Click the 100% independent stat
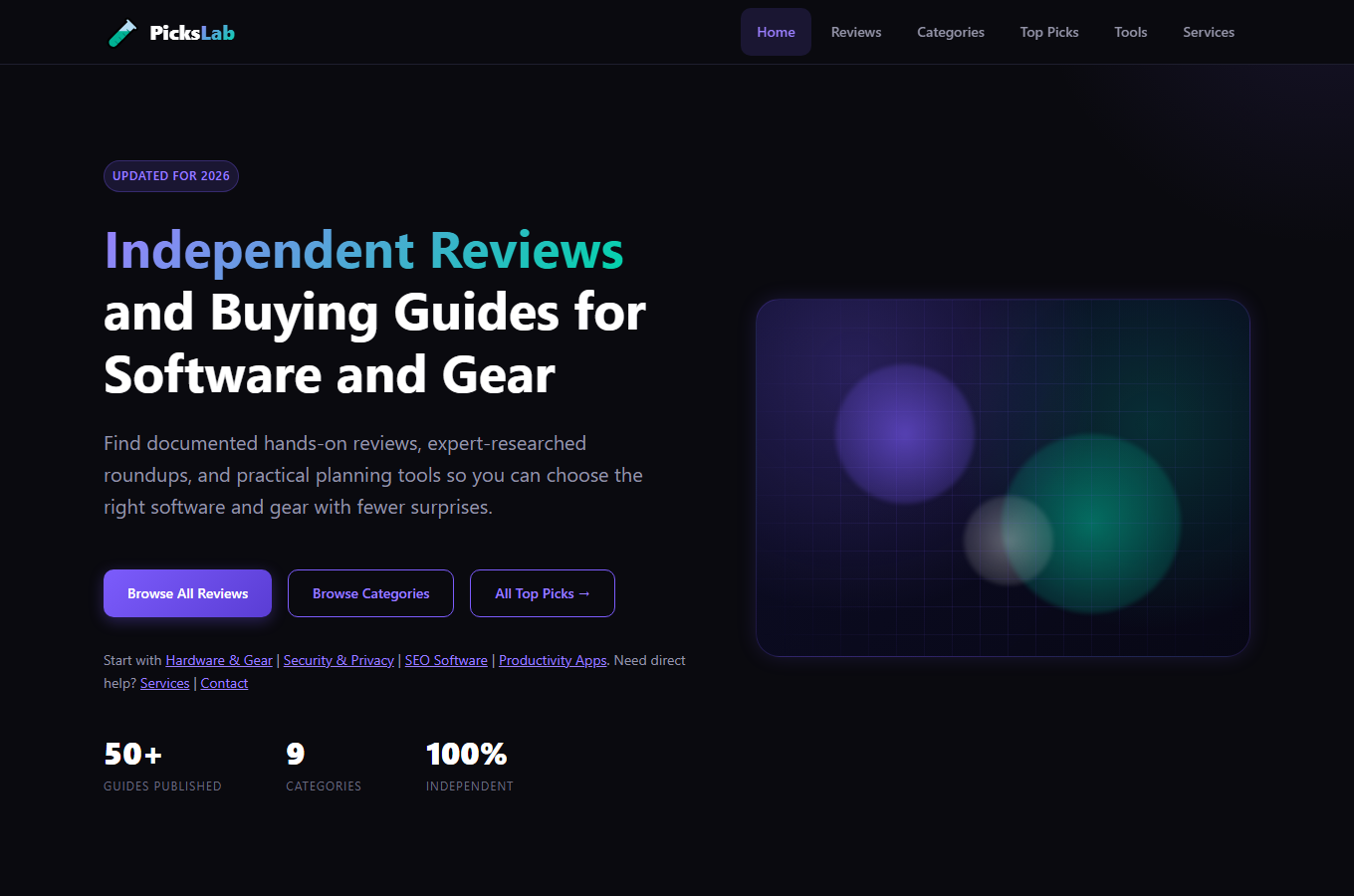Screen dimensions: 1354x896 point(470,766)
